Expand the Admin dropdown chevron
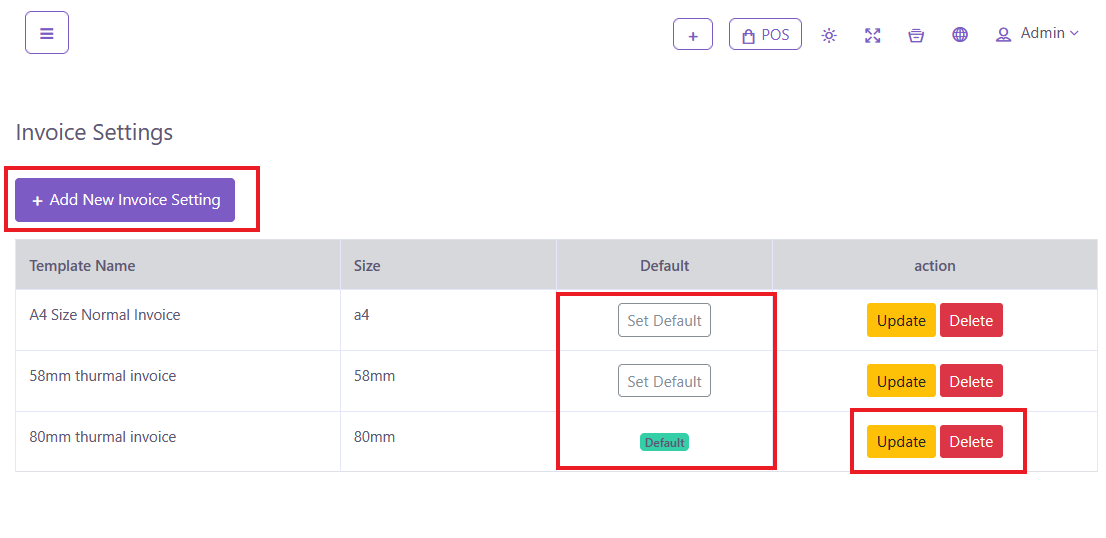 pyautogui.click(x=1075, y=33)
